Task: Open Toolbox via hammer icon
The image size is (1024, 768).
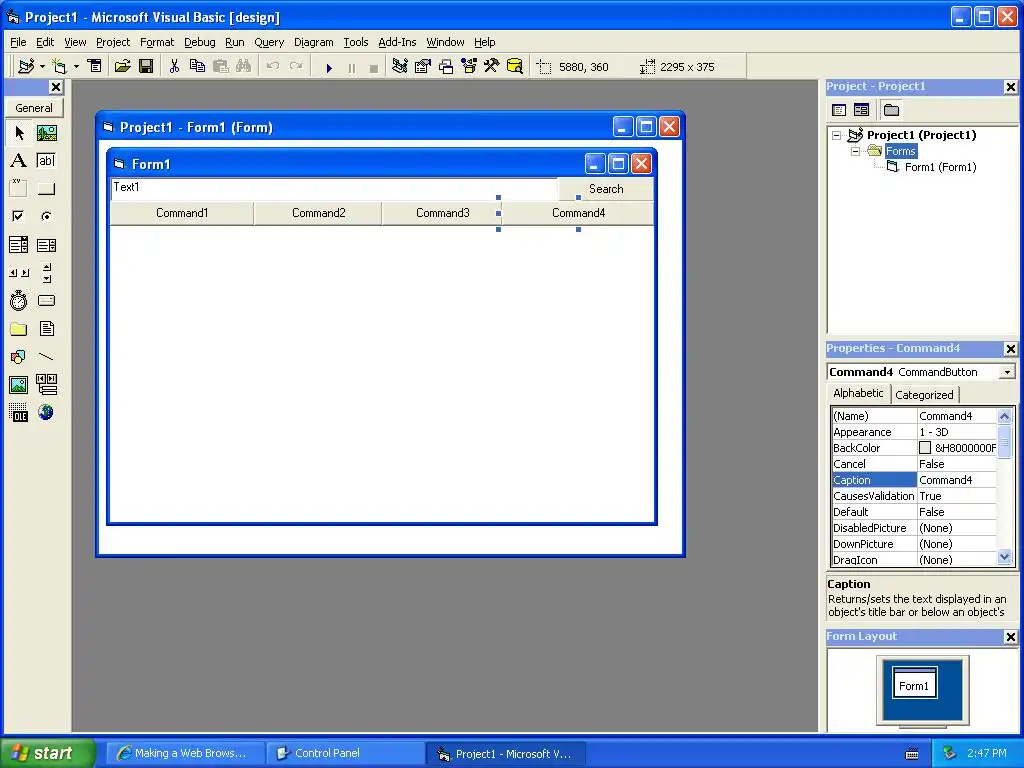Action: 492,67
